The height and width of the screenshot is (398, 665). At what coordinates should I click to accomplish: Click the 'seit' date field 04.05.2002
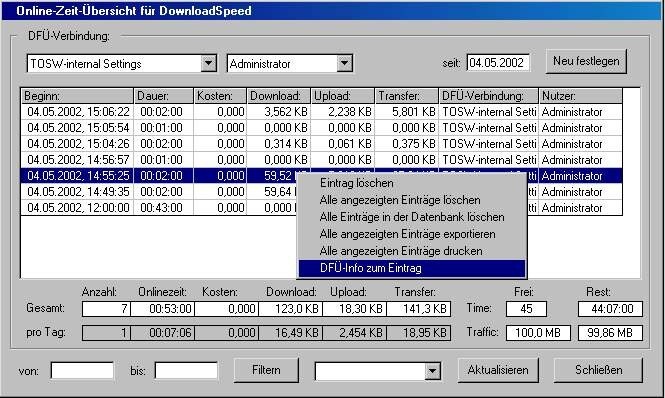pyautogui.click(x=498, y=63)
